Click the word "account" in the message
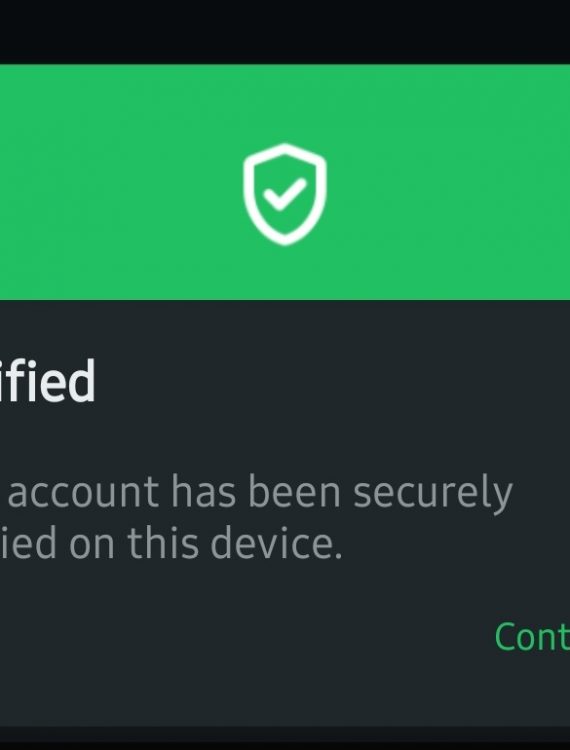The width and height of the screenshot is (570, 750). pos(83,492)
